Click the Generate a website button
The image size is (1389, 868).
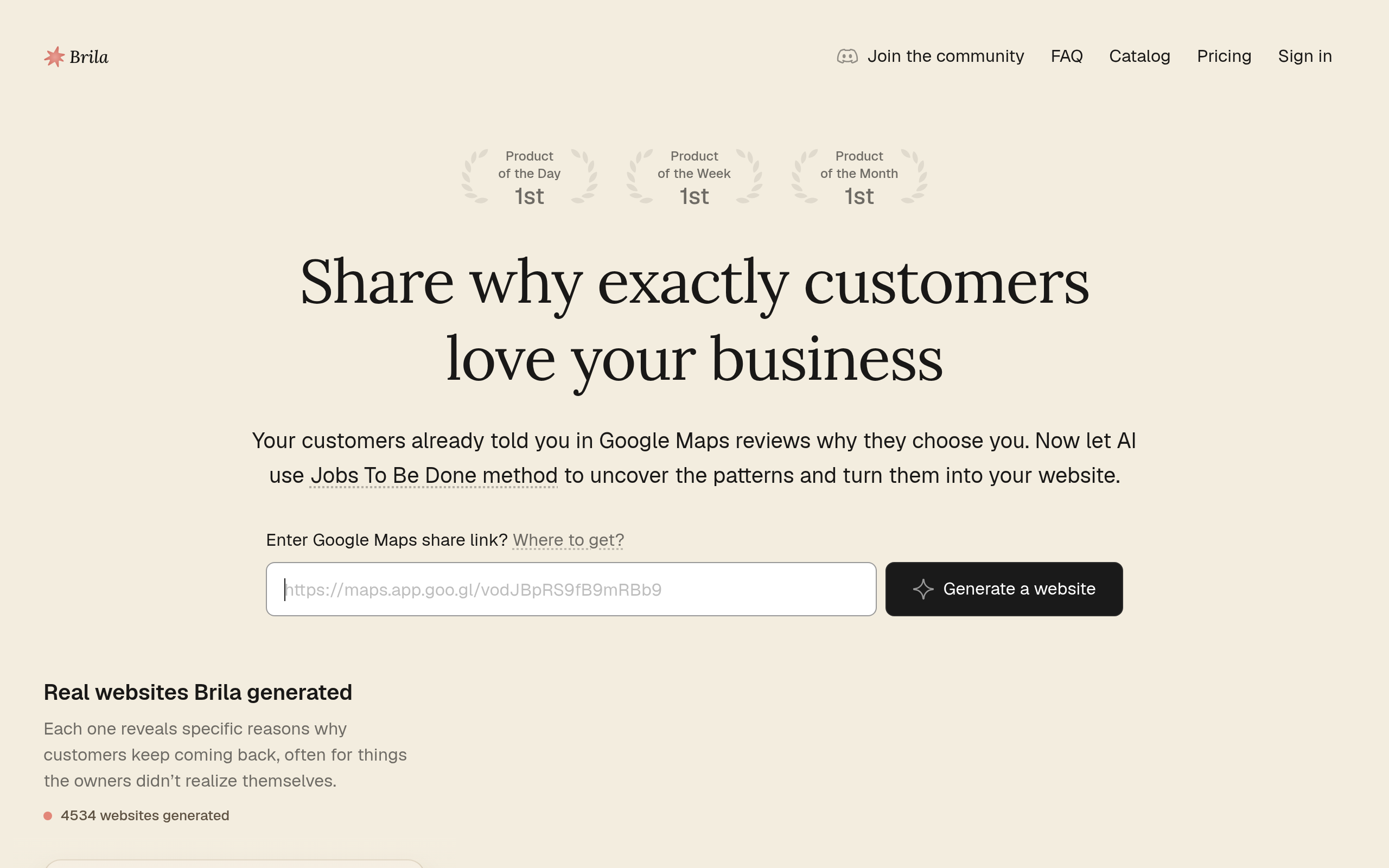click(1004, 589)
